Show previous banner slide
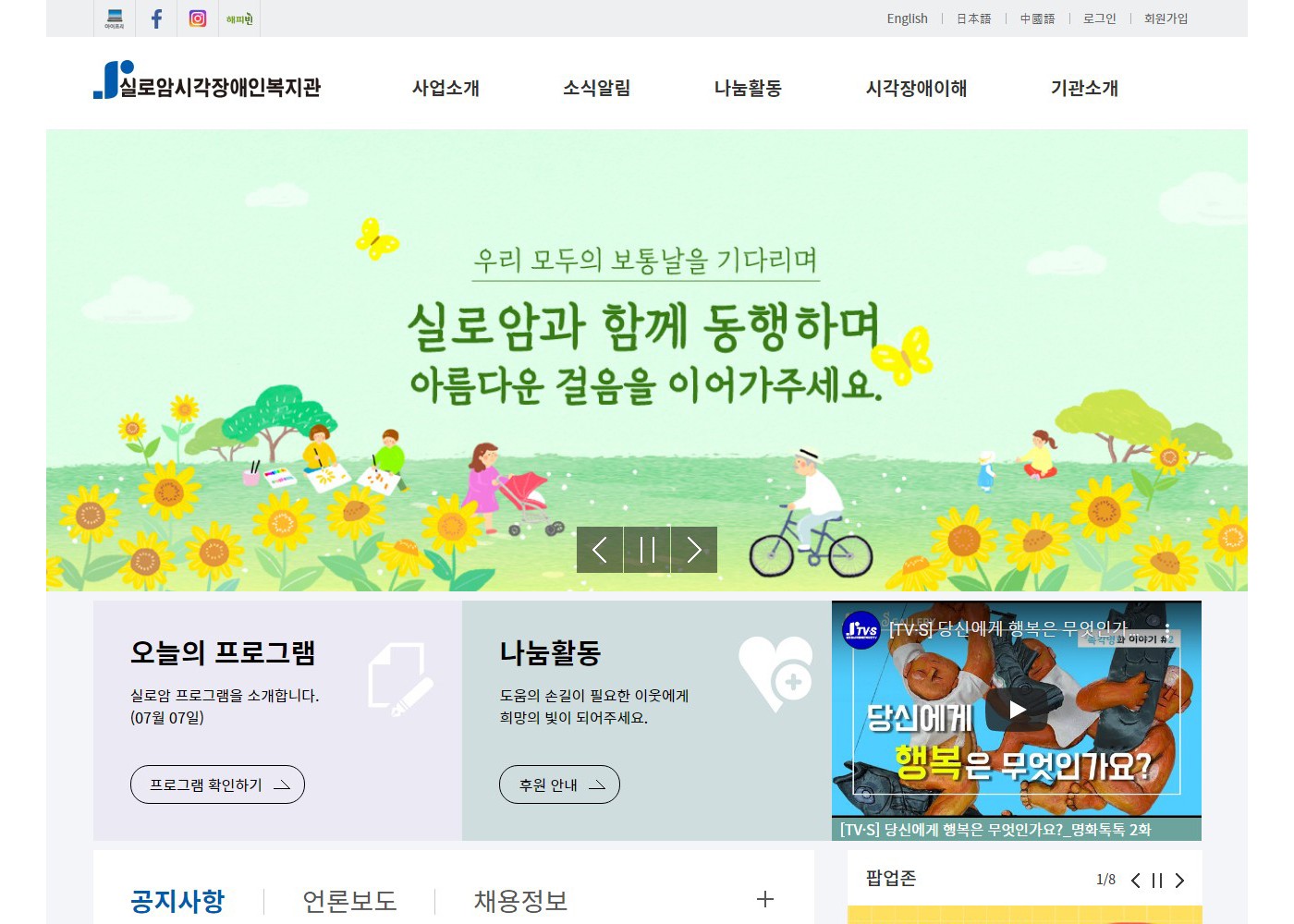 pyautogui.click(x=600, y=550)
